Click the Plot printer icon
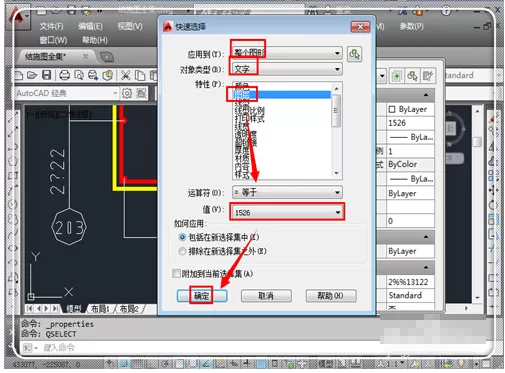The height and width of the screenshot is (373, 505). pos(64,76)
